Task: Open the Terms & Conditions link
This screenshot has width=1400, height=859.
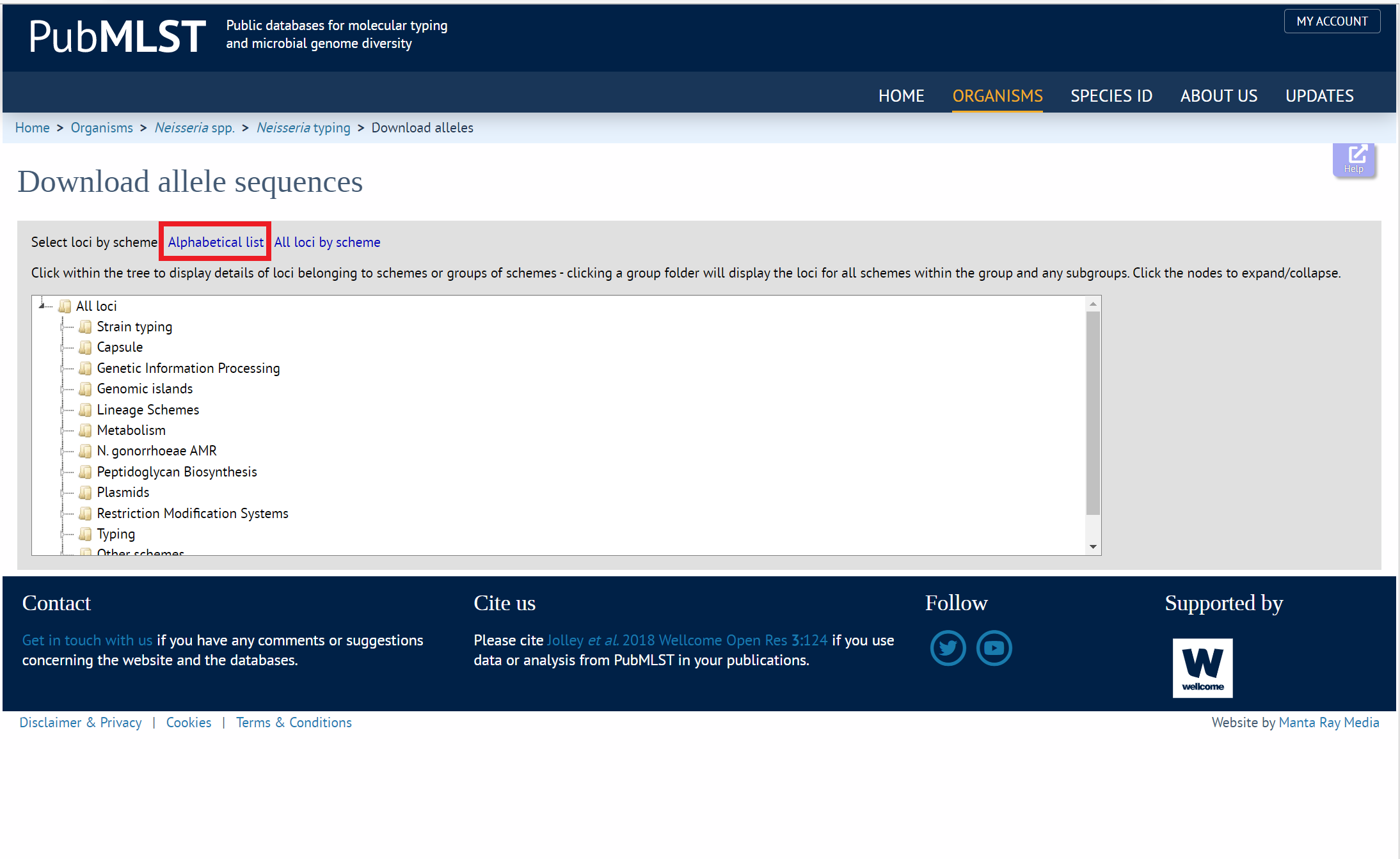Action: point(294,723)
